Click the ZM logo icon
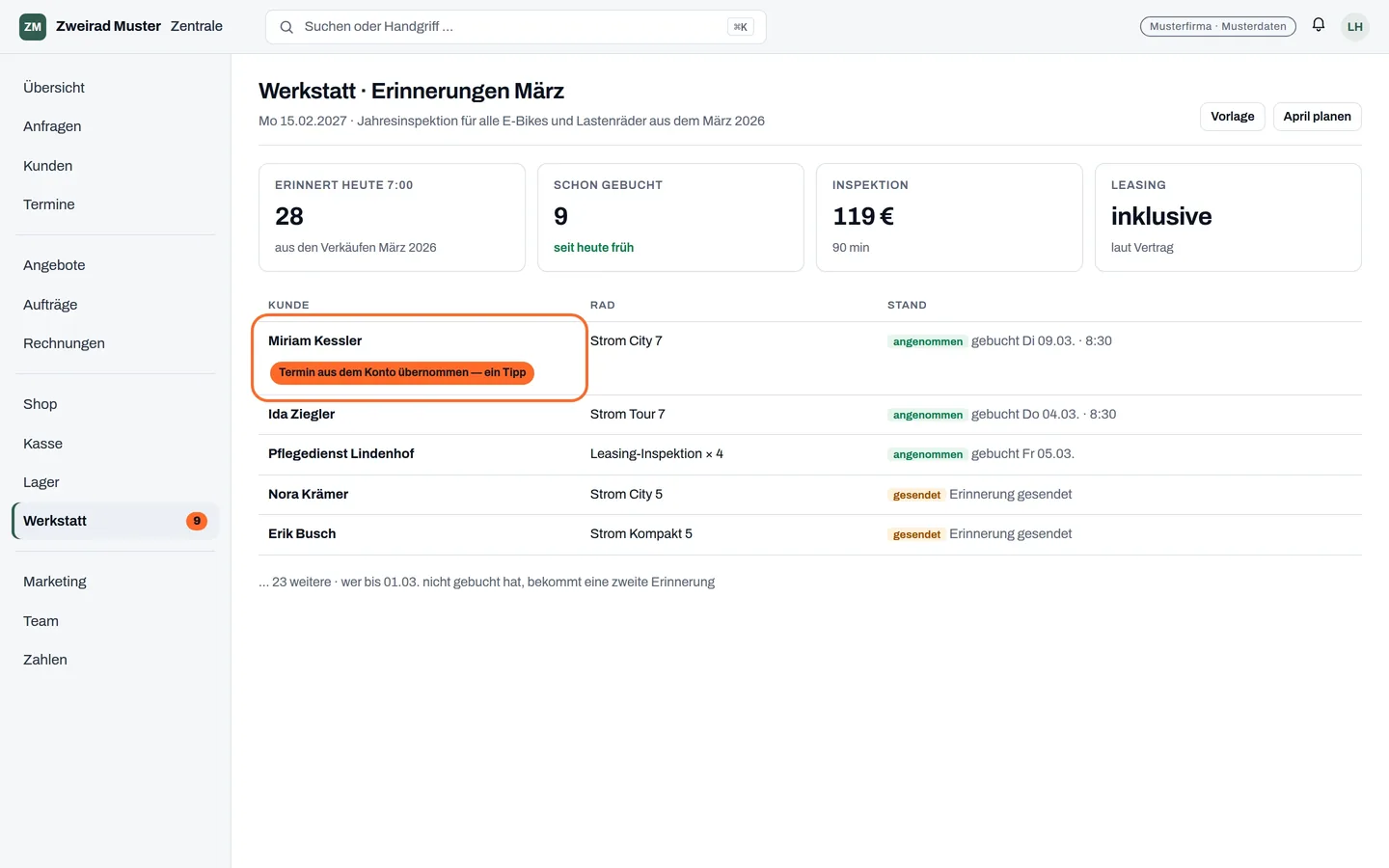The image size is (1389, 868). click(33, 27)
